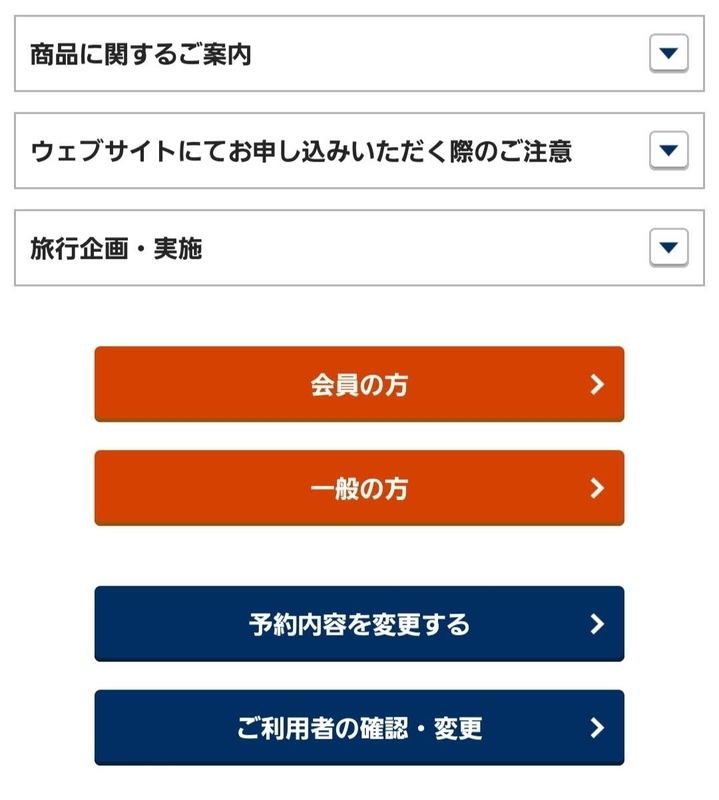The image size is (719, 800).
Task: Select the 会員の方 orange button
Action: [359, 384]
